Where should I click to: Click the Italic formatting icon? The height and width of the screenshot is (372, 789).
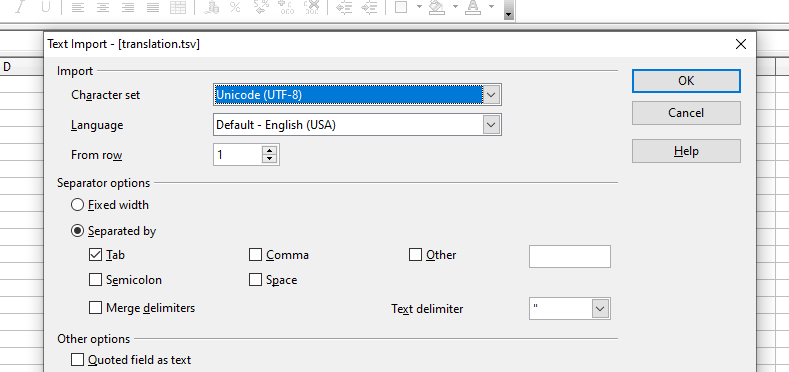tap(20, 7)
